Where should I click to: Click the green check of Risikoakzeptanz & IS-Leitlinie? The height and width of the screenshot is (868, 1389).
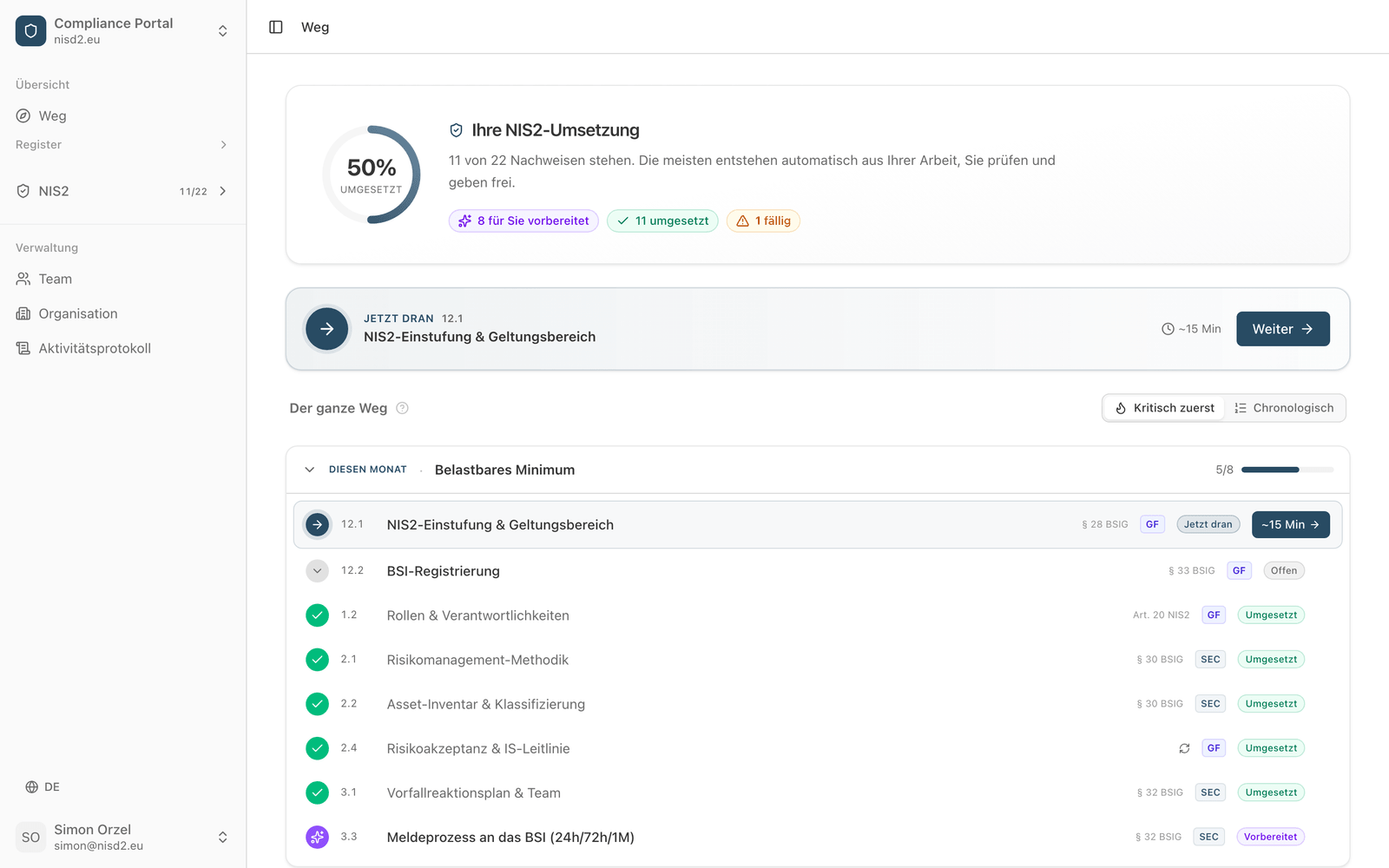(x=318, y=748)
